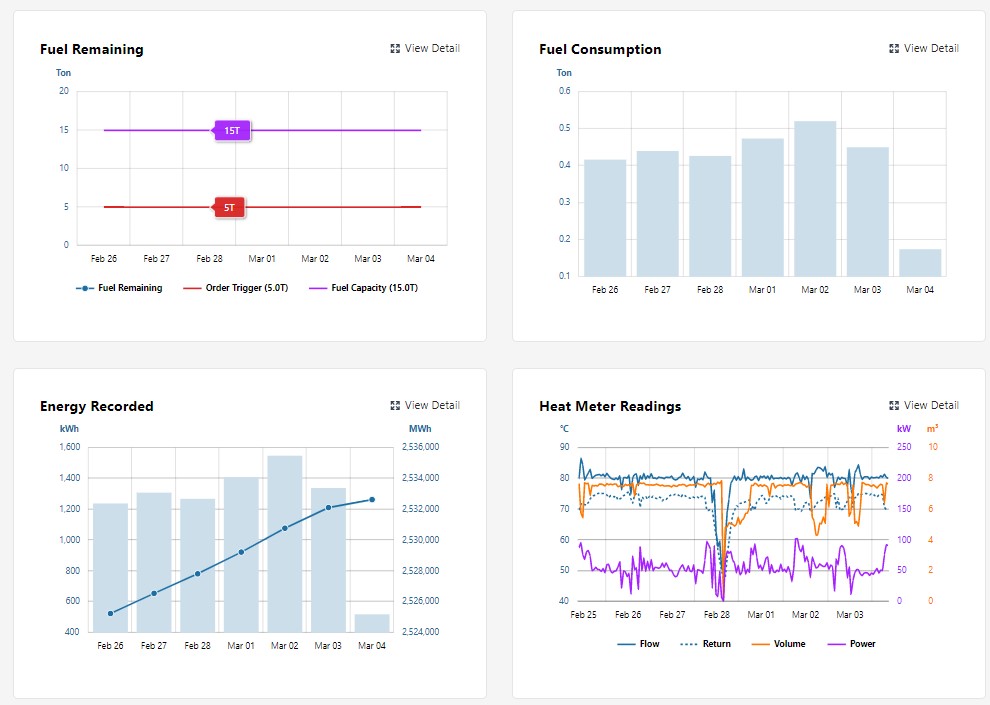Select Mar 04 bar in Fuel Consumption
This screenshot has height=705, width=990.
(920, 263)
